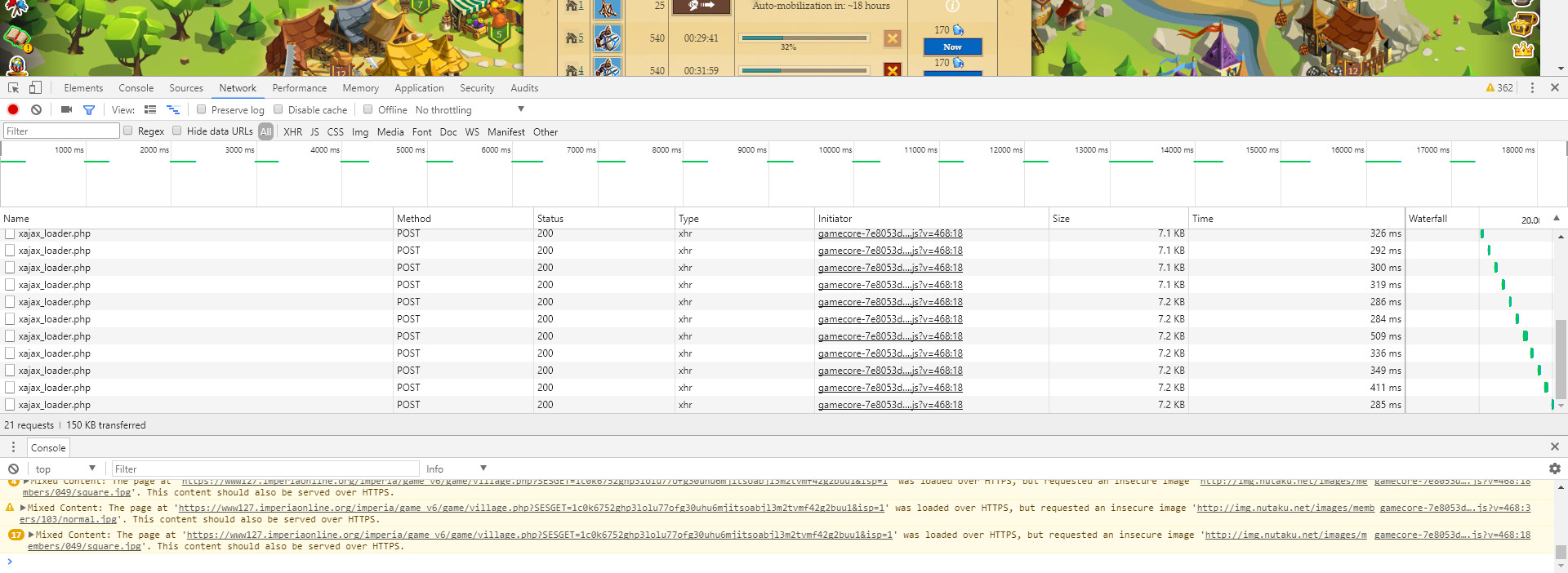
Task: Filter requests by XHR type
Action: click(292, 131)
